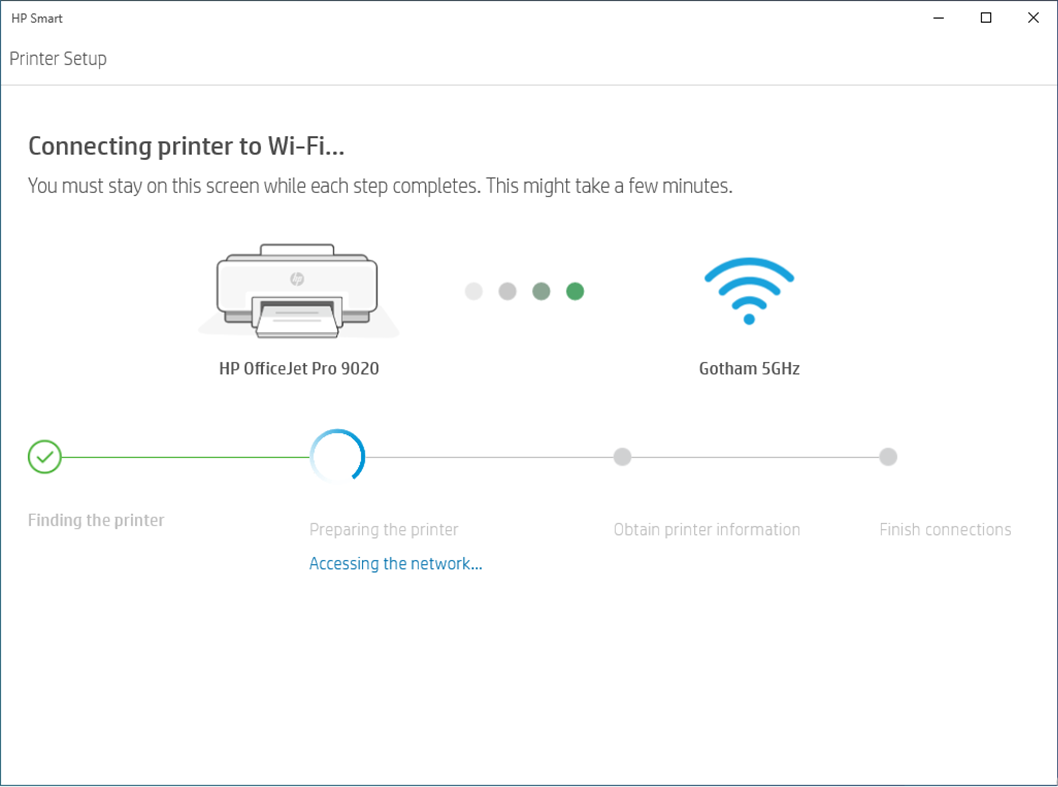Screen dimensions: 1058x787
Task: Click the HP OfficeJet Pro 9020 name label
Action: point(297,368)
